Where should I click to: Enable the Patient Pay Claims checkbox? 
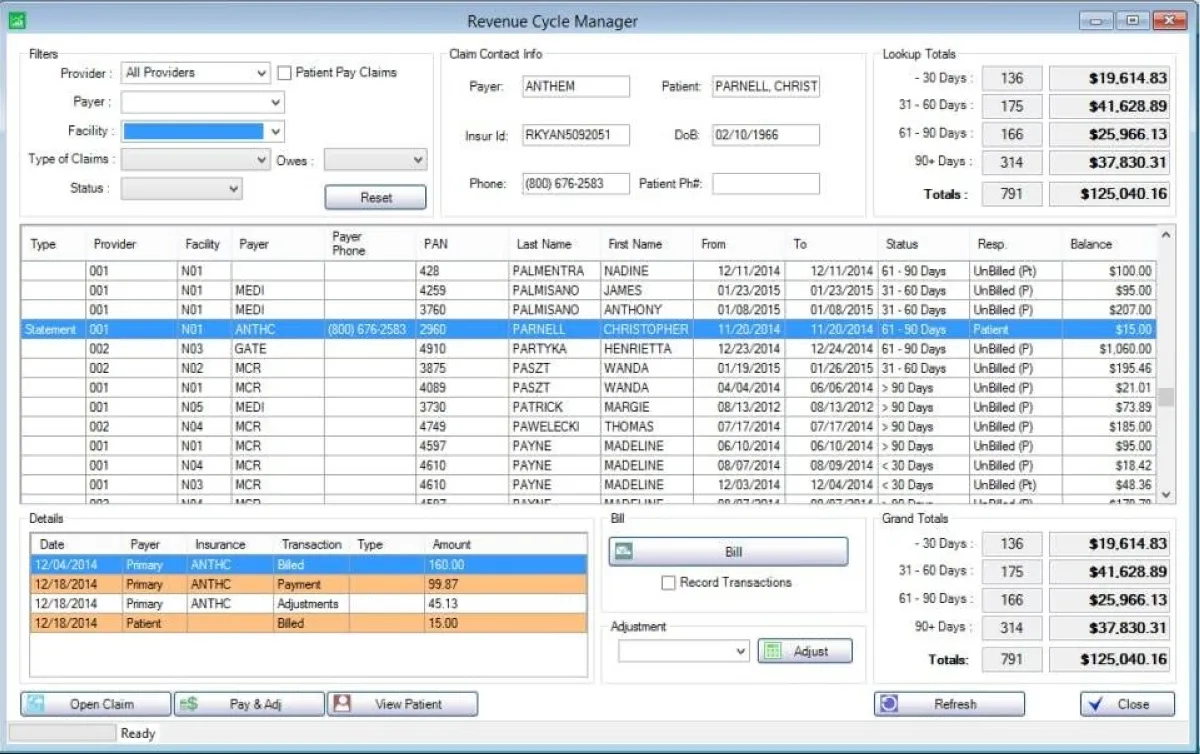click(285, 73)
